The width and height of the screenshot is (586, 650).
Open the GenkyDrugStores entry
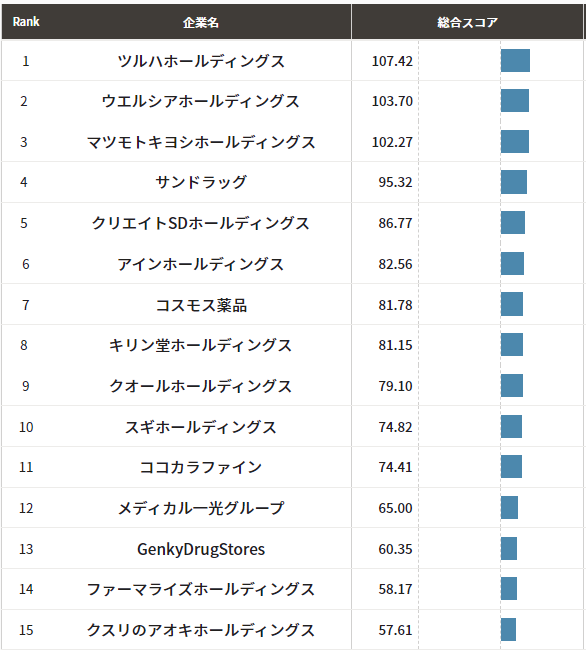tap(201, 549)
